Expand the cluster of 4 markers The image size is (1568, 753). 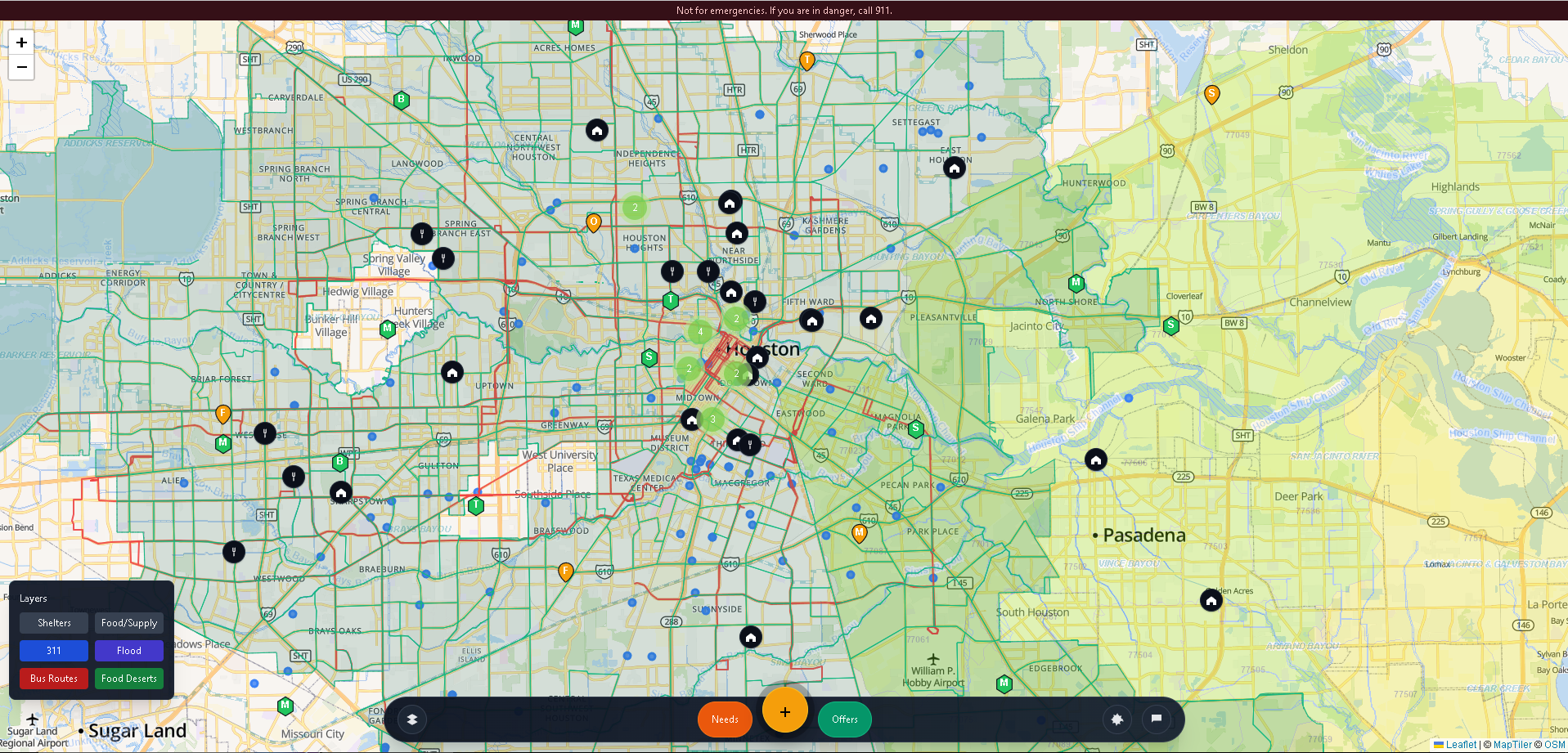(700, 332)
